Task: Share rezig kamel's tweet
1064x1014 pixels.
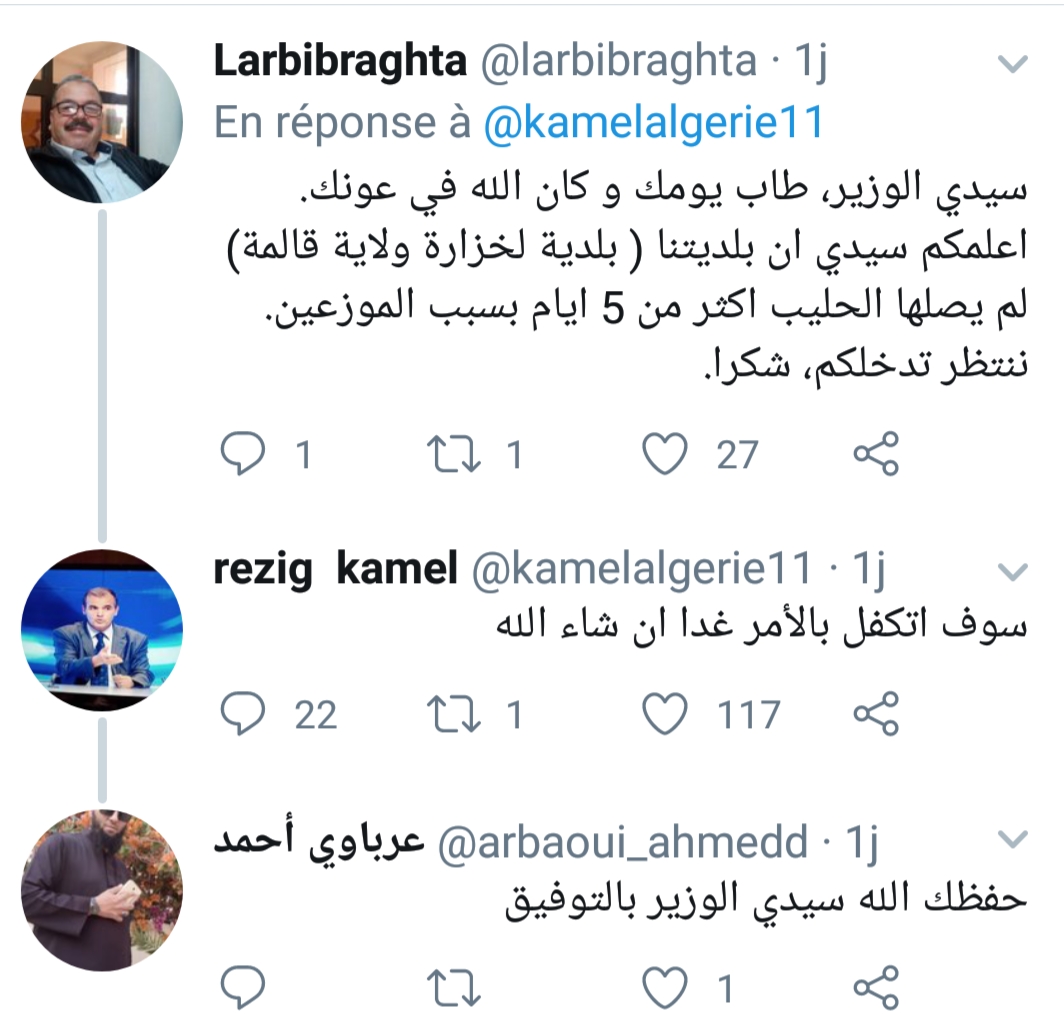Action: pos(876,715)
